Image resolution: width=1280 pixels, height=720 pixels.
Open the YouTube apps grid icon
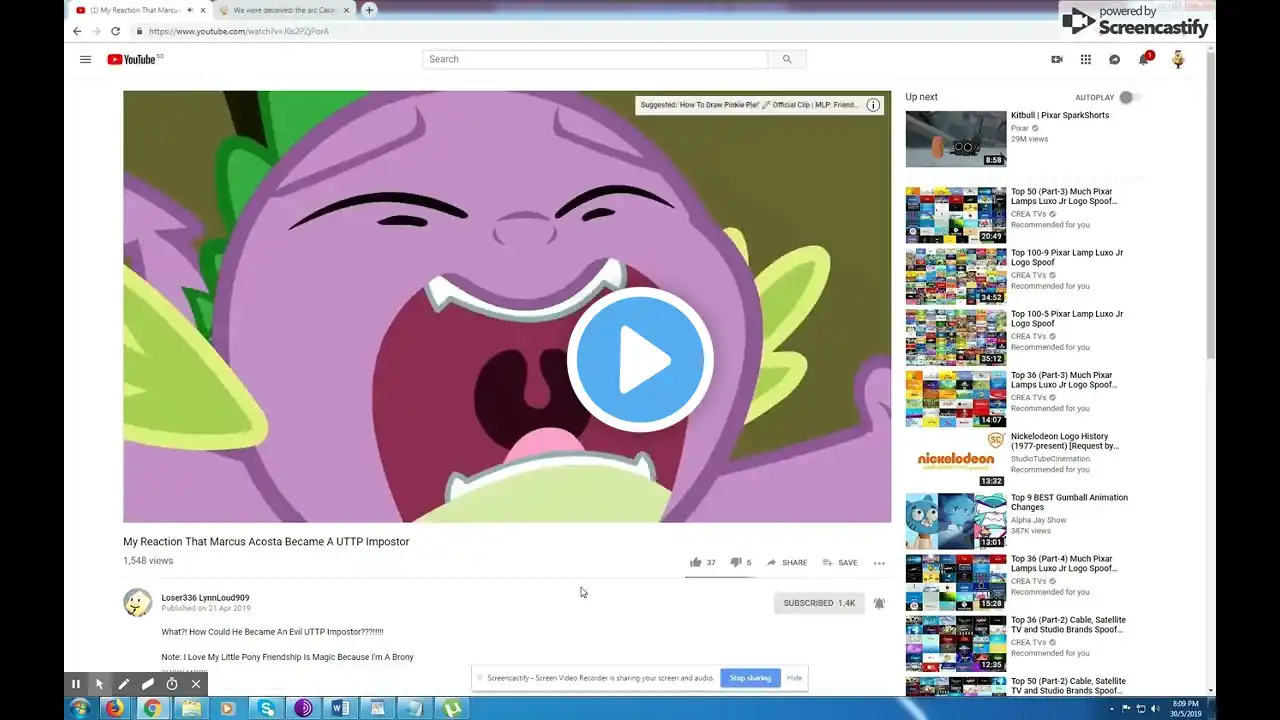pos(1085,59)
